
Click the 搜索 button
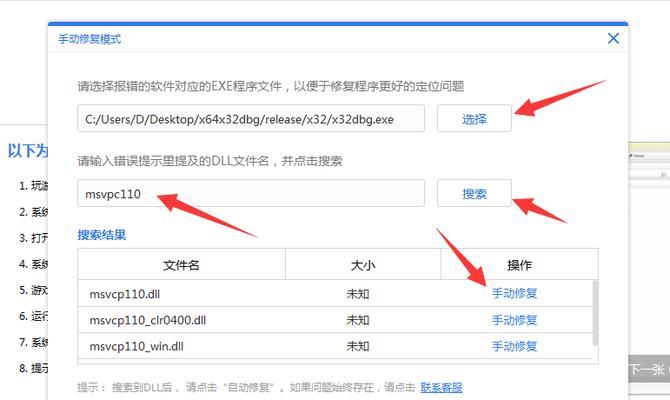pyautogui.click(x=474, y=194)
